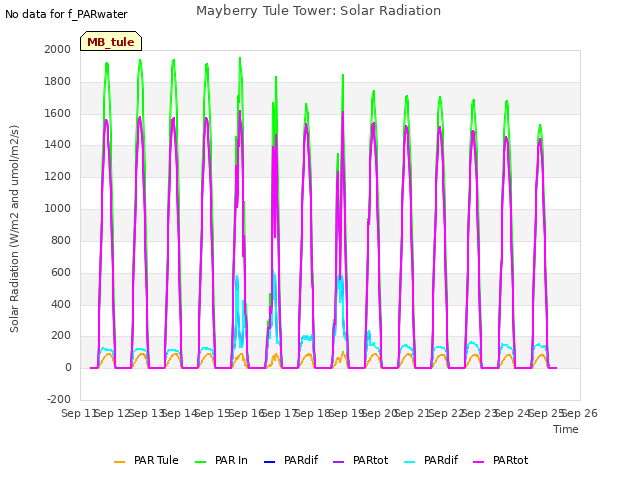Click the 600 y-axis tick label

pyautogui.click(x=61, y=272)
